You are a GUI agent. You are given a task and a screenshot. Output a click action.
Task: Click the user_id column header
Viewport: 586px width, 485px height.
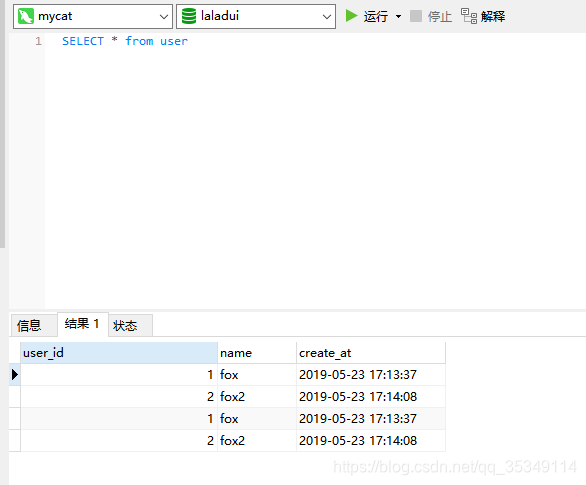(x=119, y=353)
